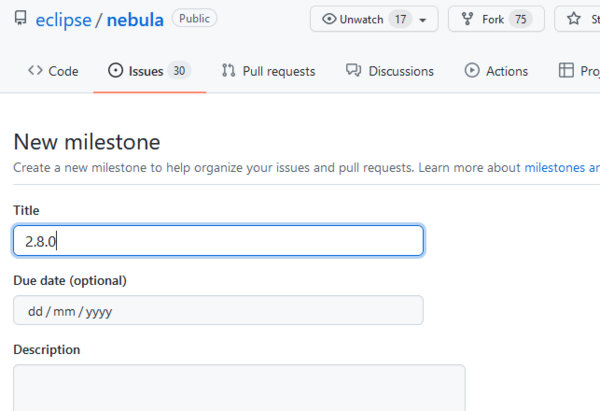Follow the milestones help link
The width and height of the screenshot is (600, 411).
(x=562, y=168)
